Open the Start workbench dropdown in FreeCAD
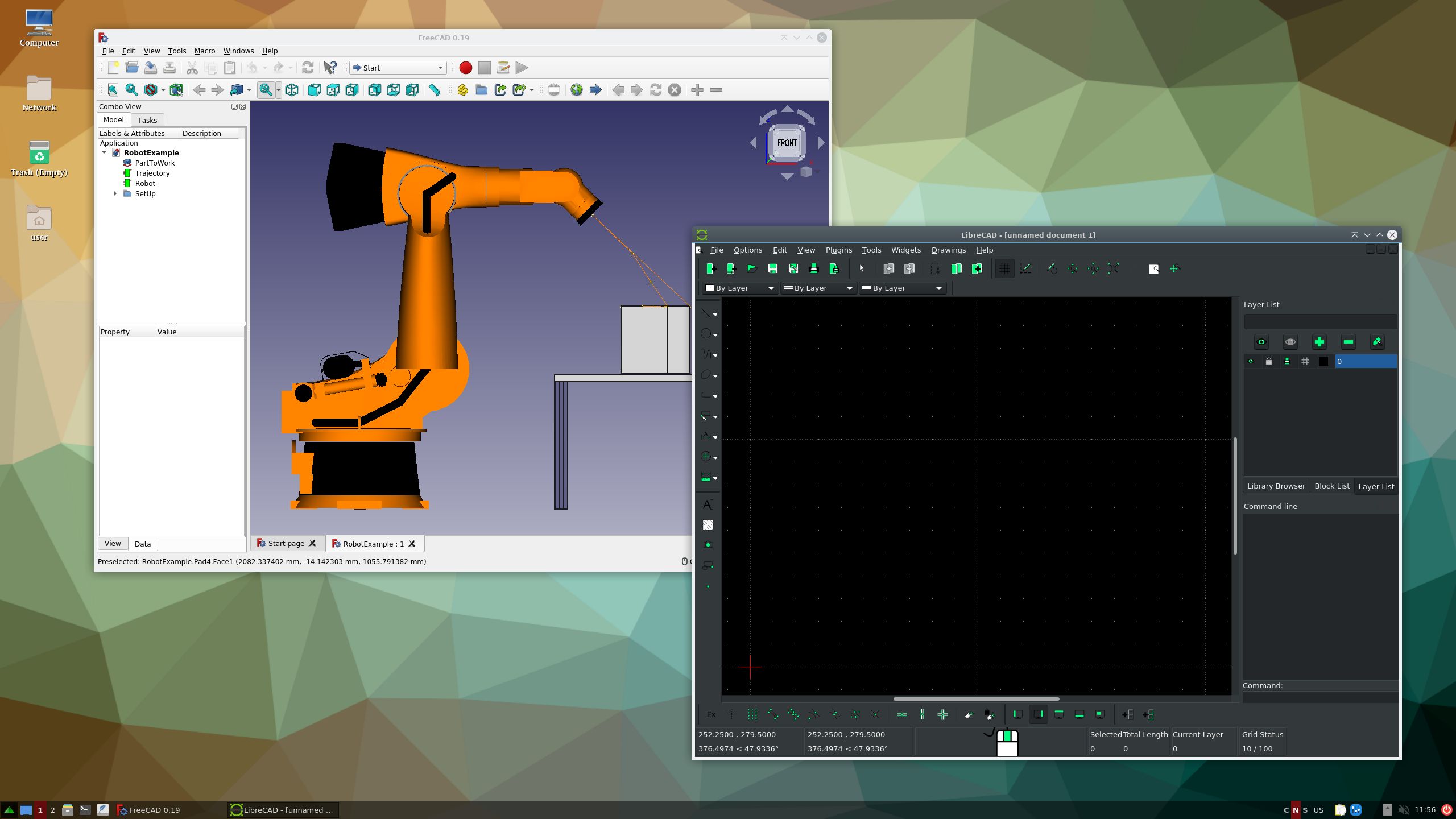 (398, 68)
